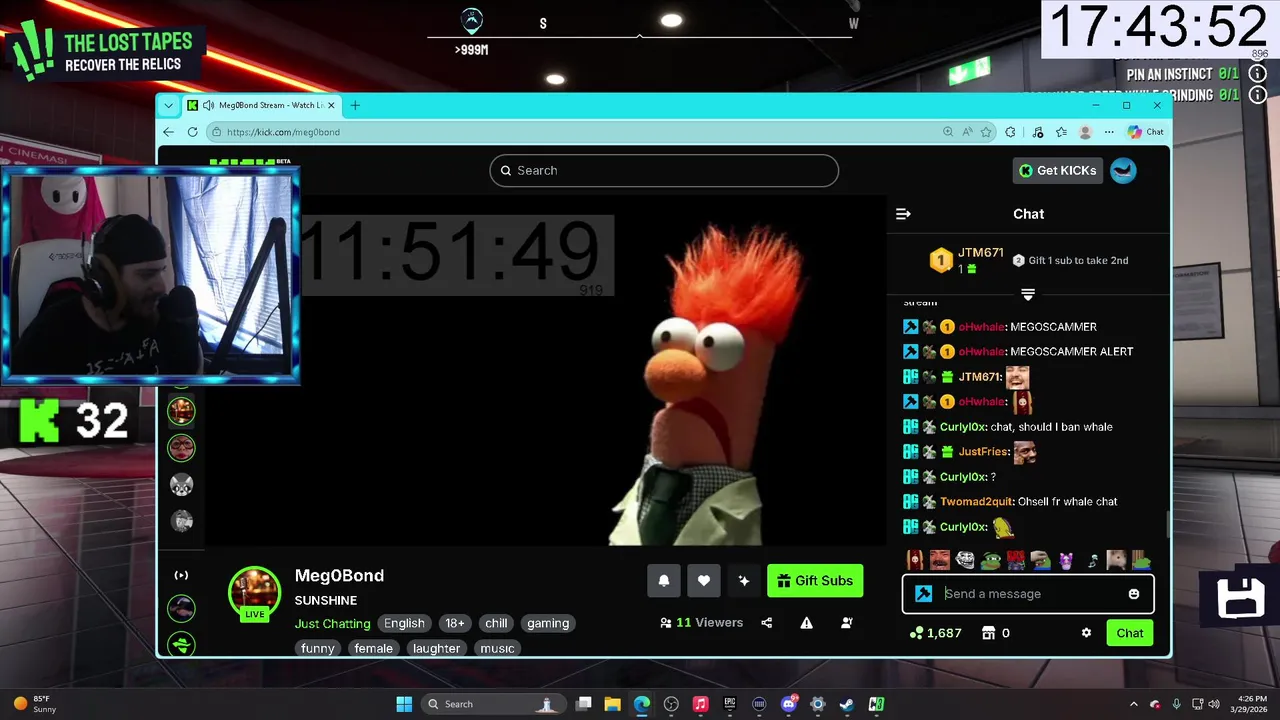Image resolution: width=1280 pixels, height=720 pixels.
Task: Open OBS Studio from taskbar
Action: pyautogui.click(x=671, y=704)
